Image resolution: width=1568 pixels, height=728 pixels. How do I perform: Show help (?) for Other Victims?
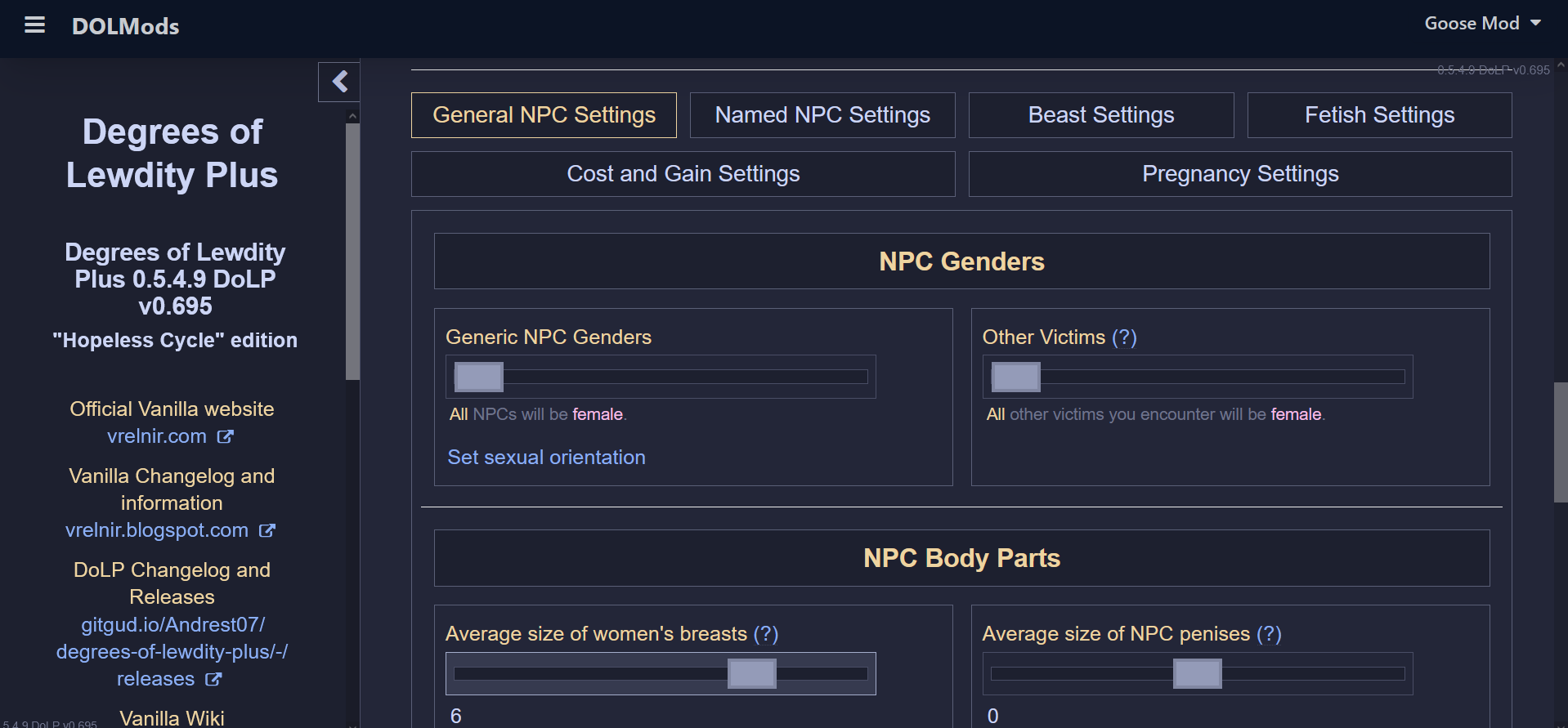pos(1124,337)
